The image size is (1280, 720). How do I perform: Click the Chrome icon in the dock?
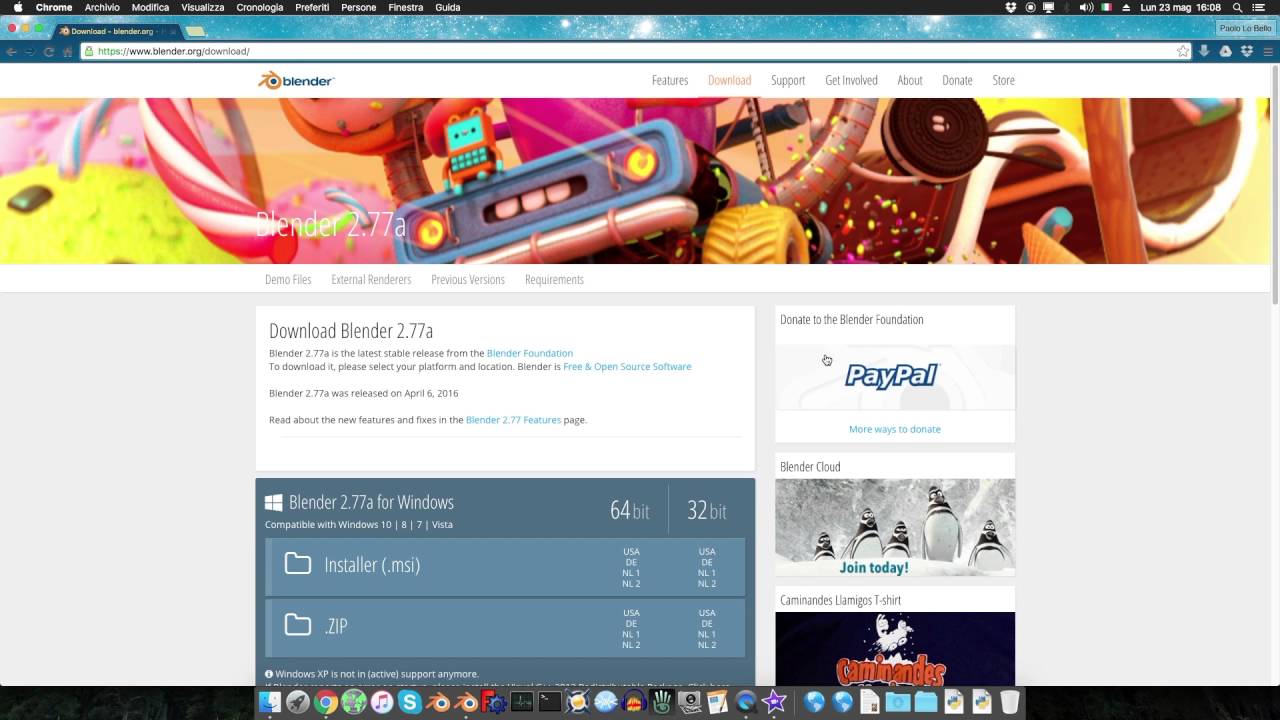click(326, 702)
